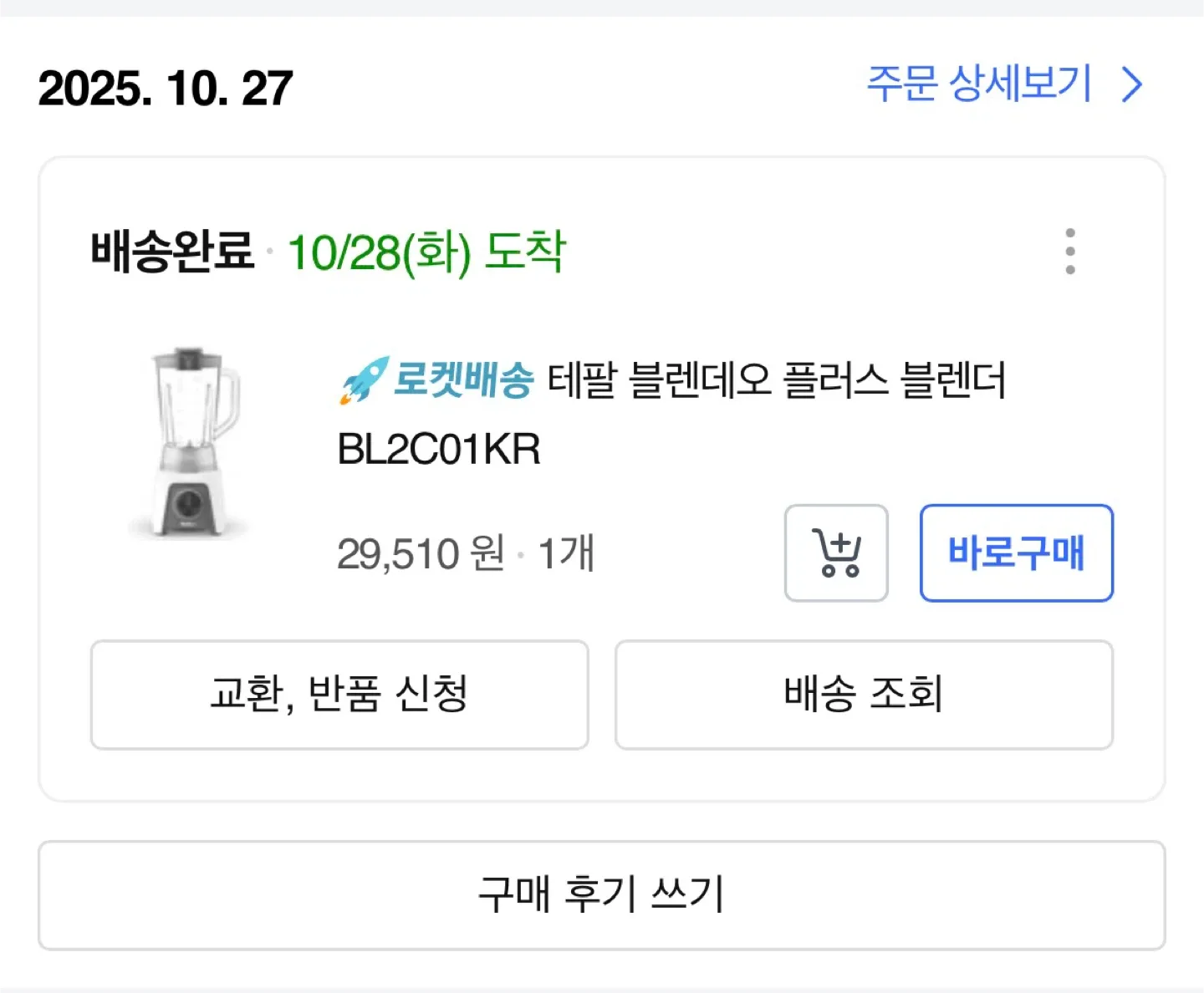Open the 주문 상세보기 order details link
1204x993 pixels.
pyautogui.click(x=979, y=84)
